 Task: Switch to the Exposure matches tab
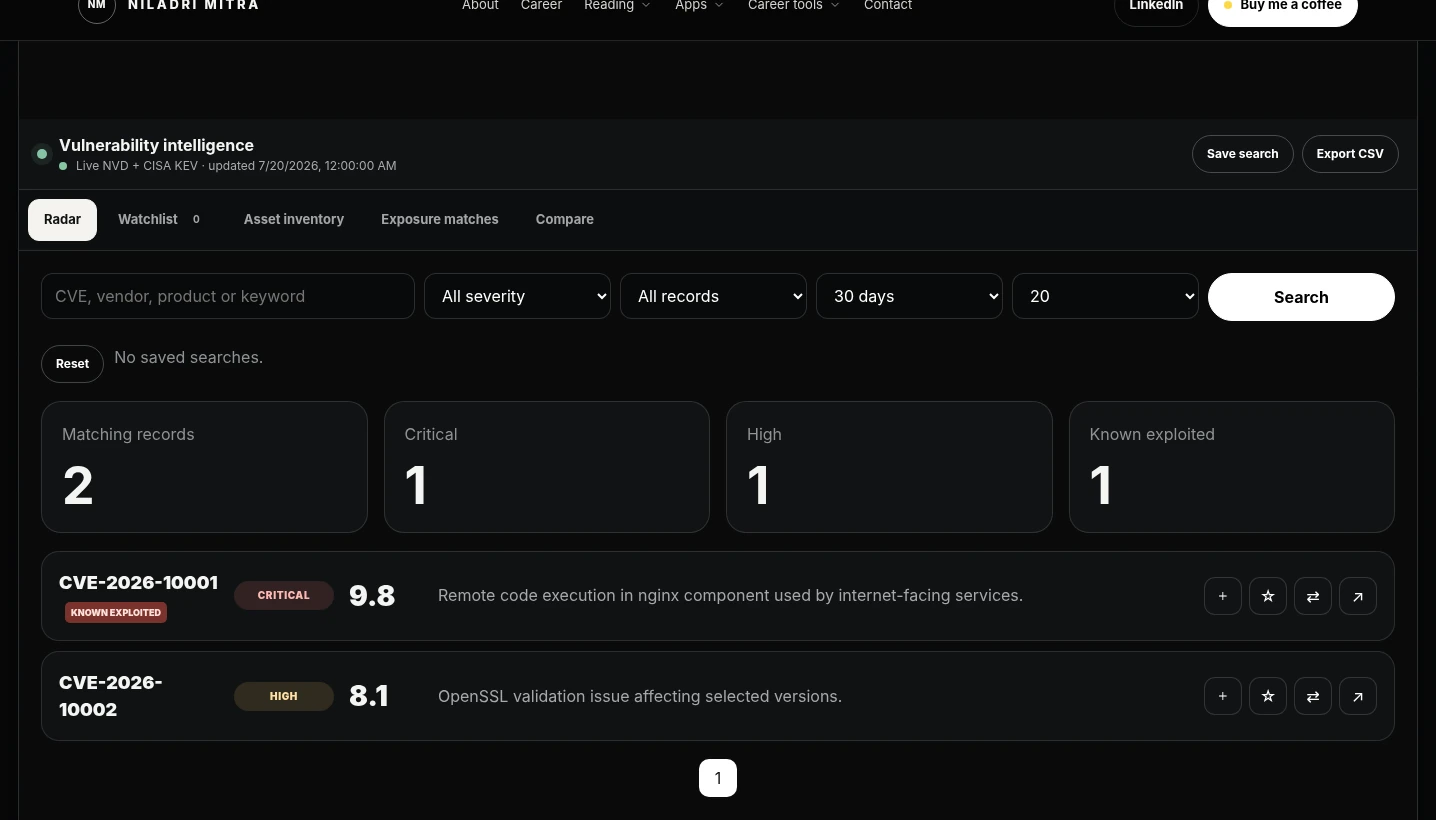click(440, 220)
